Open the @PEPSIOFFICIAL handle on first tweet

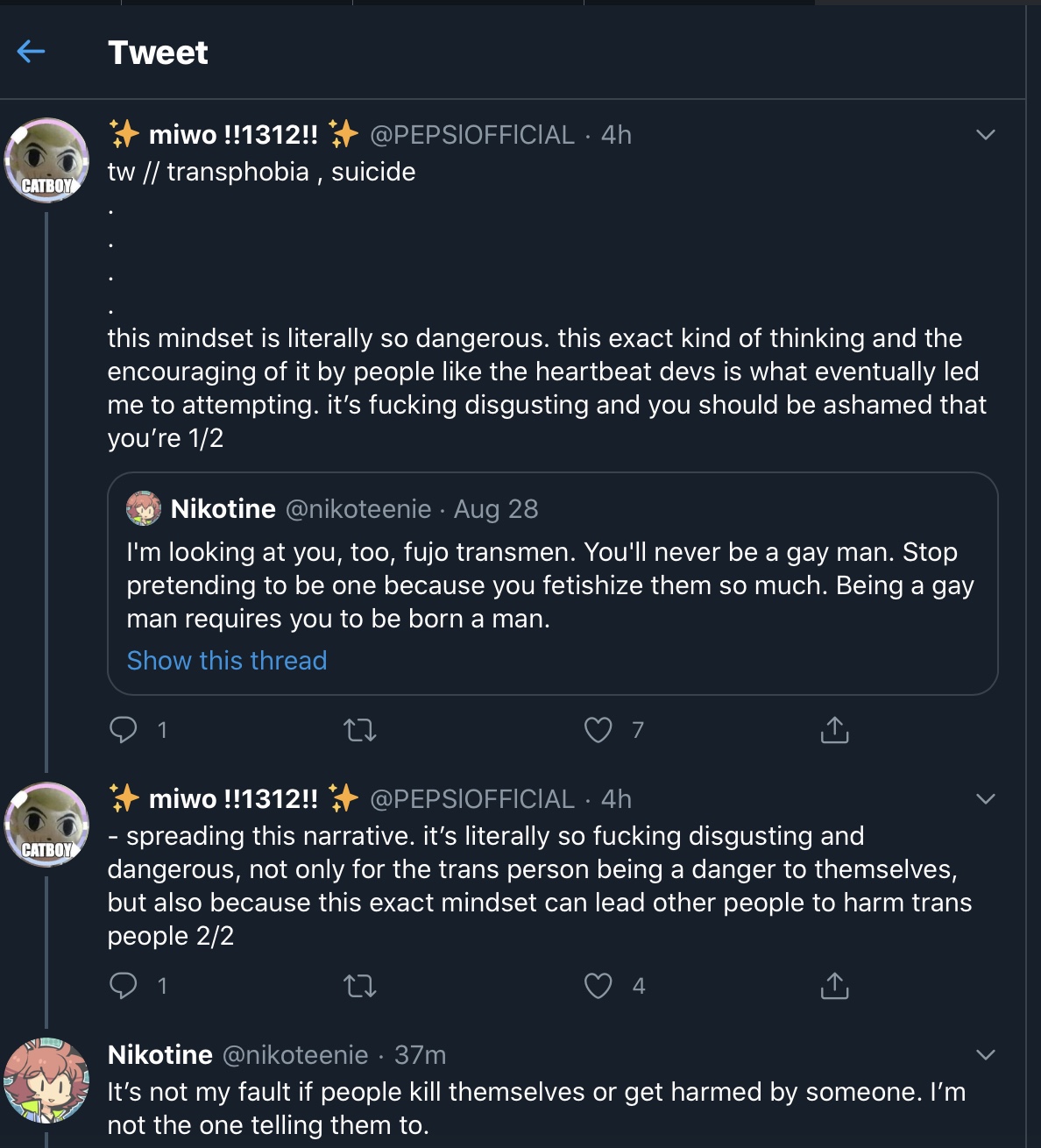pyautogui.click(x=472, y=135)
